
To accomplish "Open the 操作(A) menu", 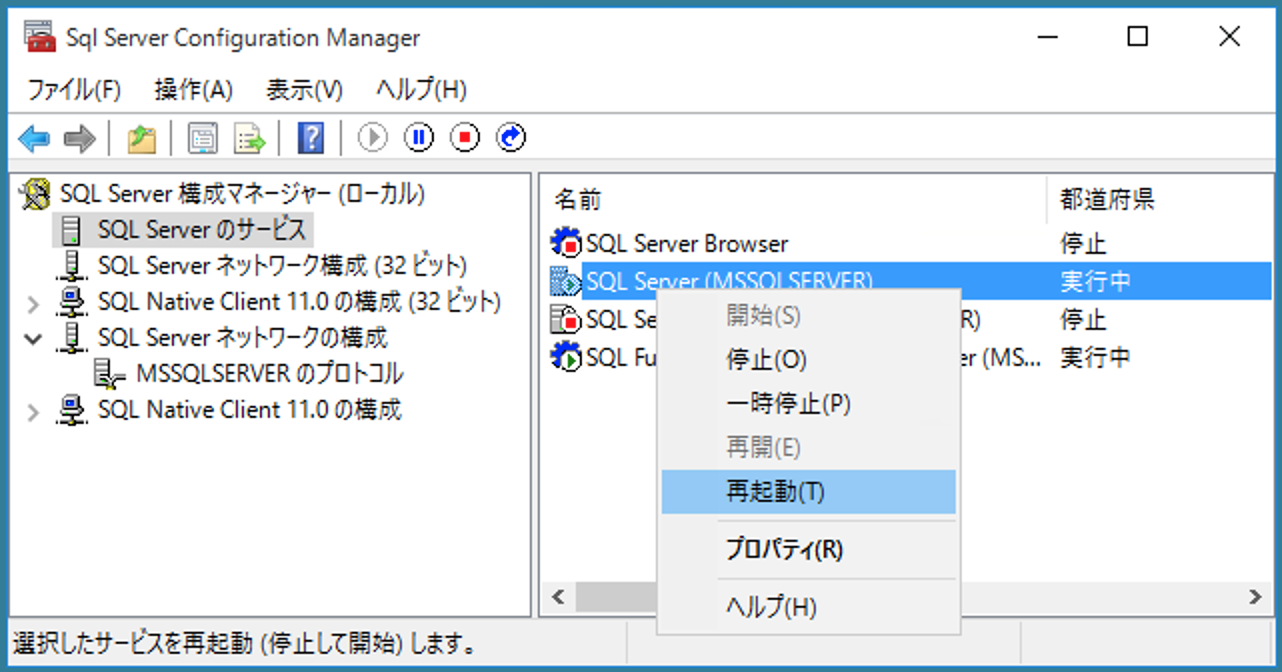I will point(194,90).
